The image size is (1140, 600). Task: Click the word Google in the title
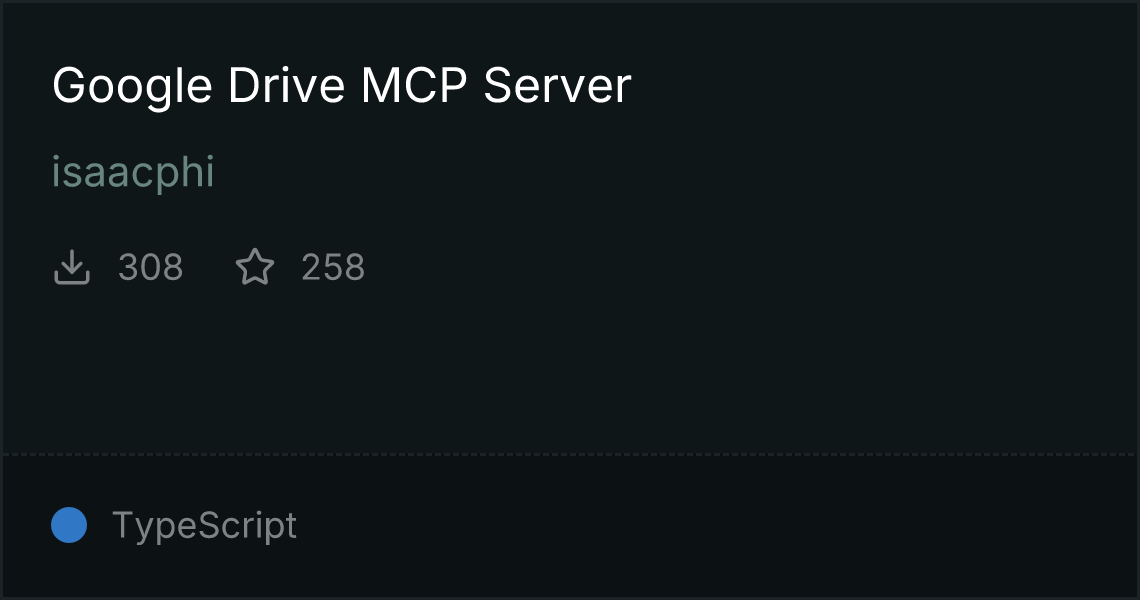point(132,87)
